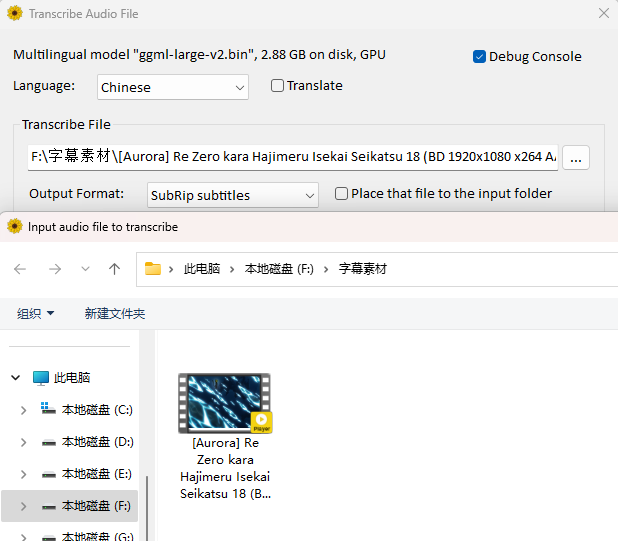Check Place that file to the input folder

(x=341, y=193)
